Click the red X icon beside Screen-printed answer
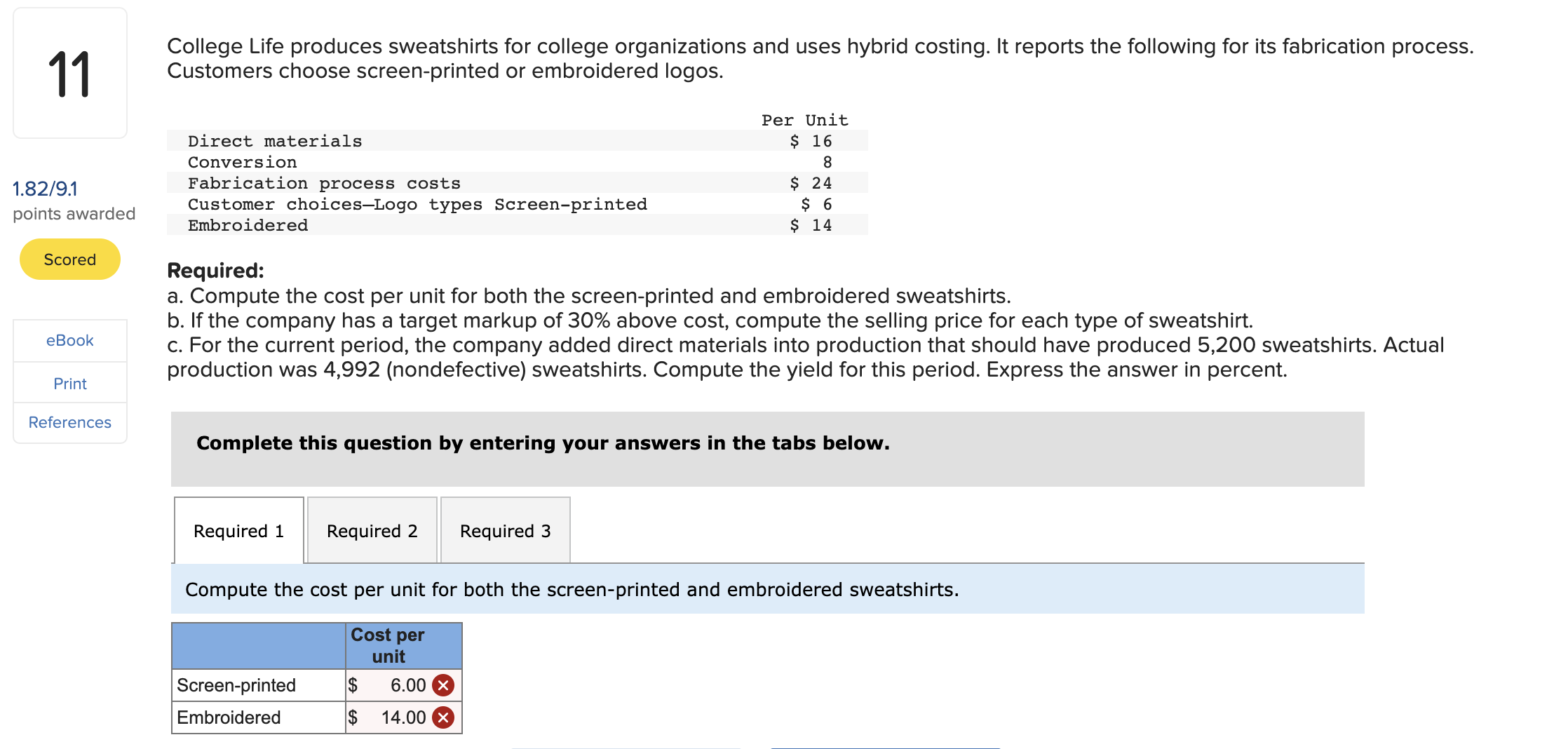The height and width of the screenshot is (749, 1568). (x=444, y=685)
